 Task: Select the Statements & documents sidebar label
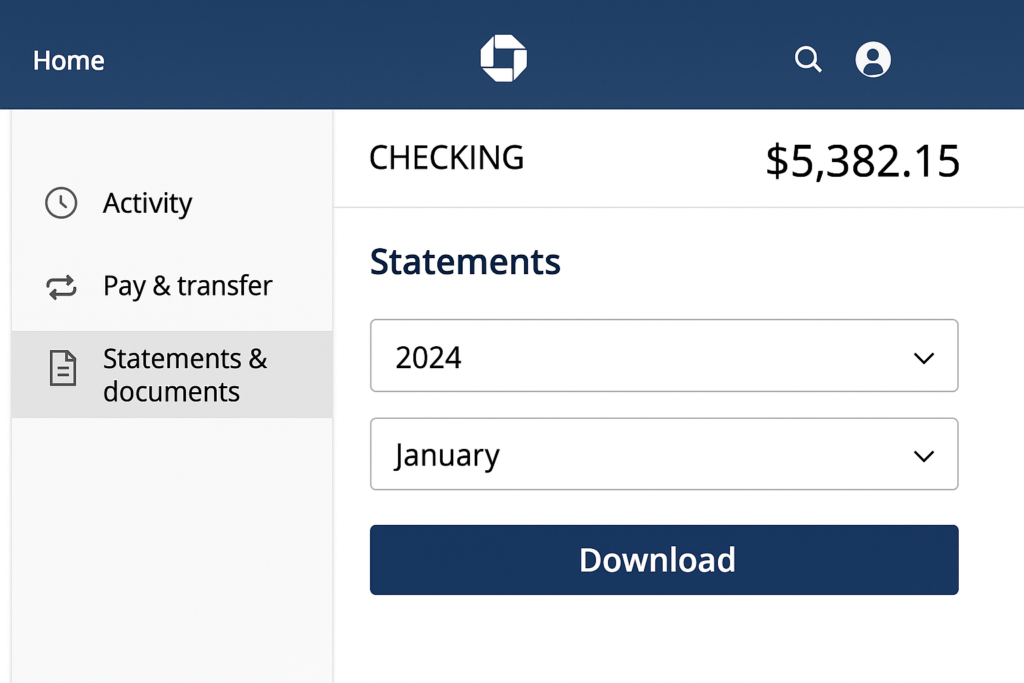tap(185, 374)
